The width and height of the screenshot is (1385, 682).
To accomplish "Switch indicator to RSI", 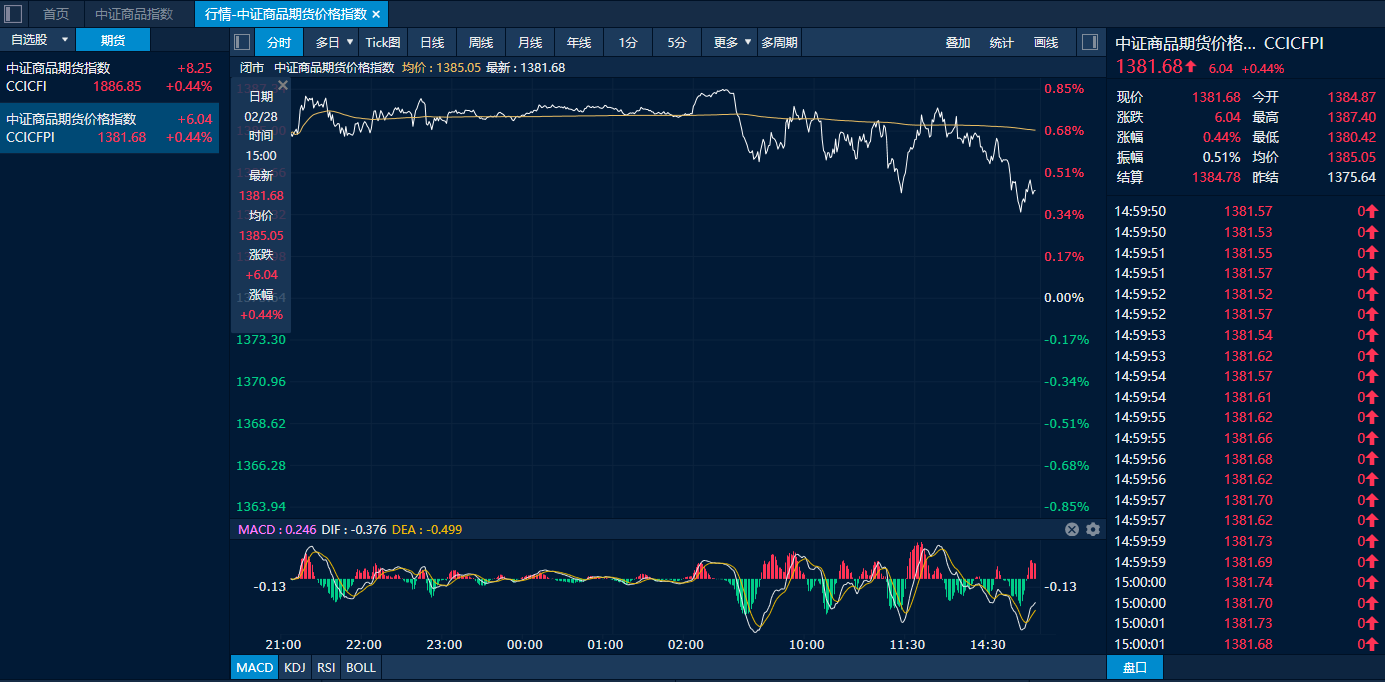I will click(326, 667).
